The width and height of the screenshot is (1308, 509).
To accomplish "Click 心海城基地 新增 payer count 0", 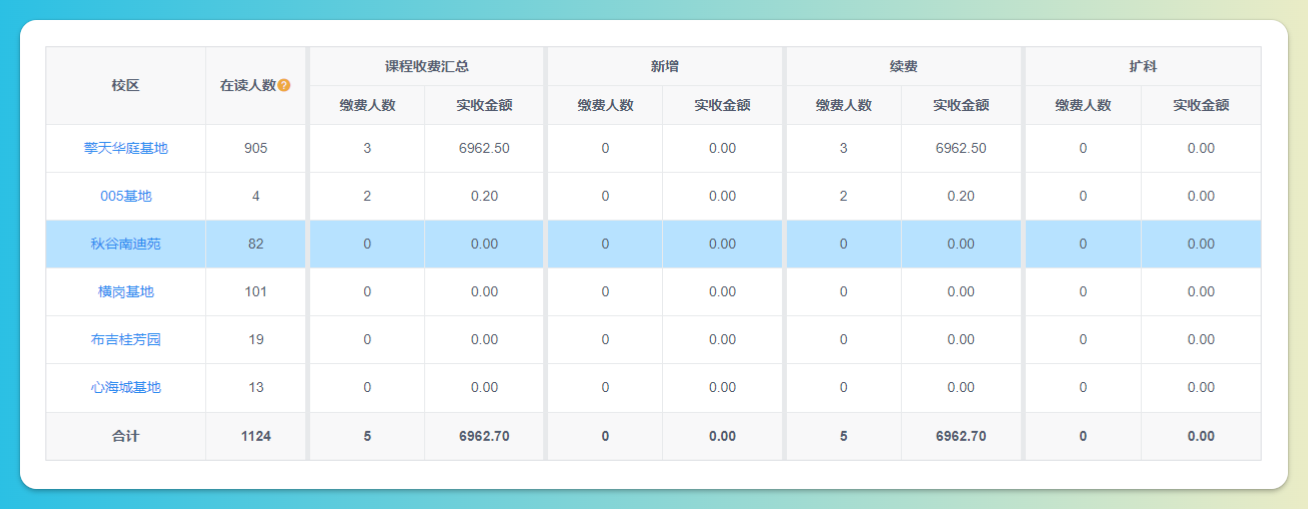I will (x=605, y=388).
